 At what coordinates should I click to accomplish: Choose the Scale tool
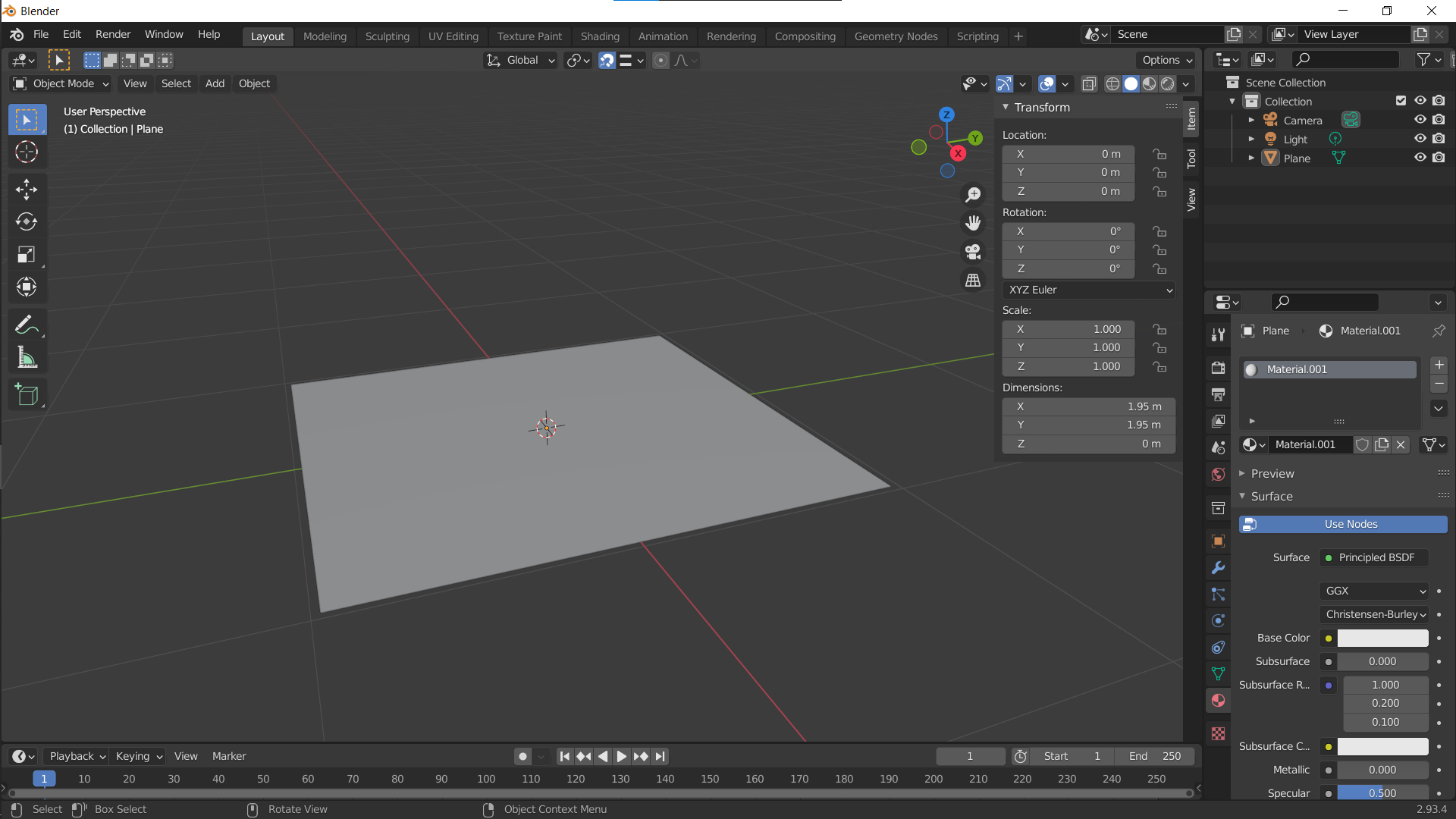click(x=27, y=254)
